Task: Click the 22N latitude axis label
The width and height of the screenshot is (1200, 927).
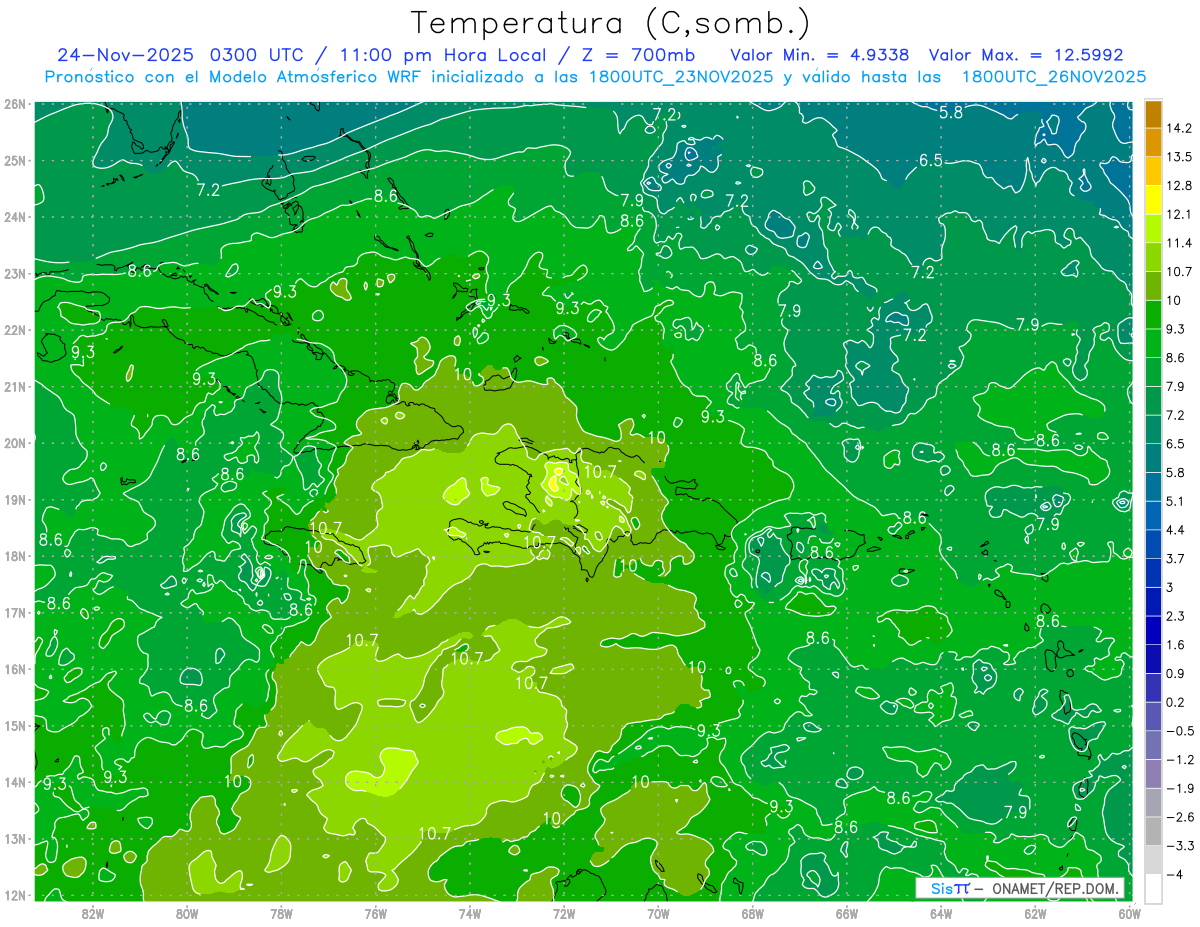Action: click(x=14, y=329)
